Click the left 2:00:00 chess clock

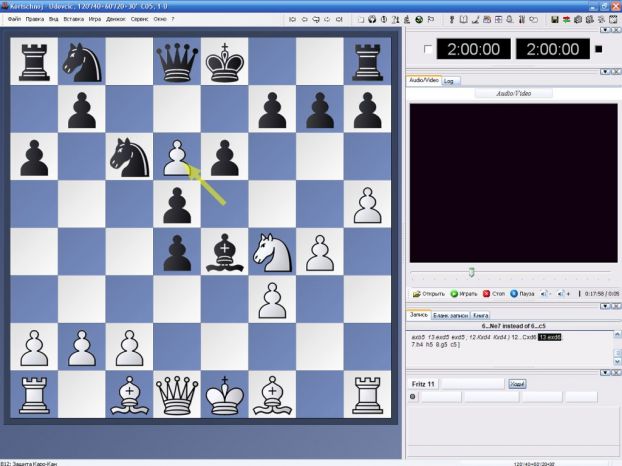474,50
